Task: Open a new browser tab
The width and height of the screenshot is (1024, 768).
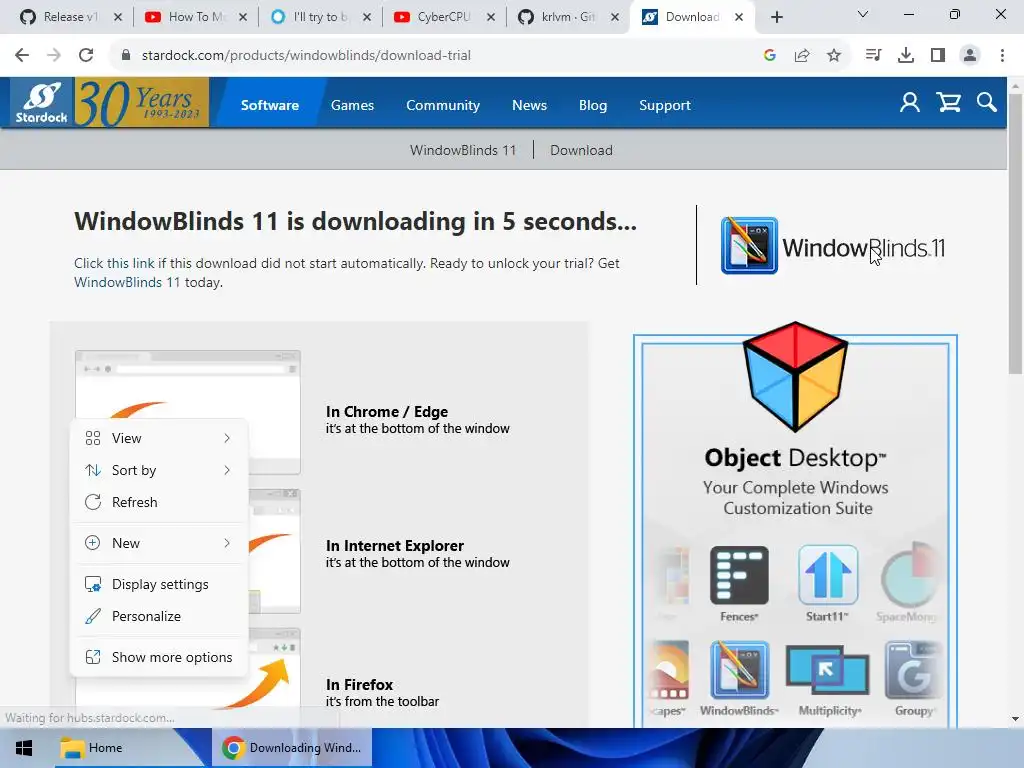Action: click(x=776, y=17)
